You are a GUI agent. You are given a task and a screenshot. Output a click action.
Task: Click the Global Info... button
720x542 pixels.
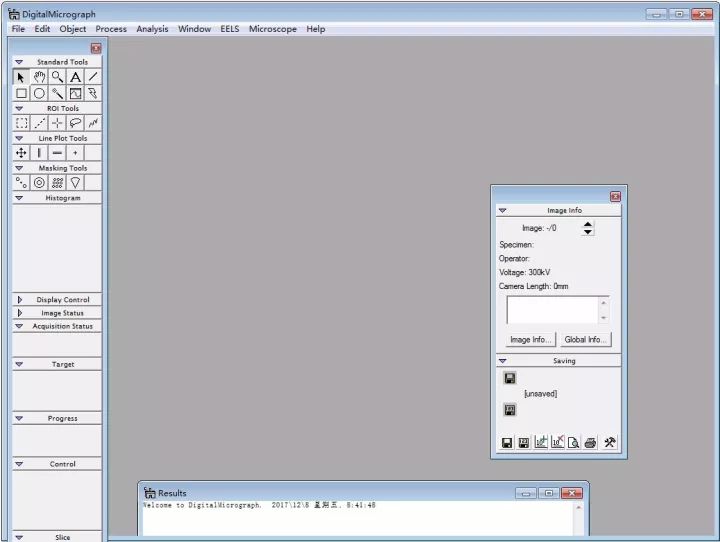[x=585, y=340]
